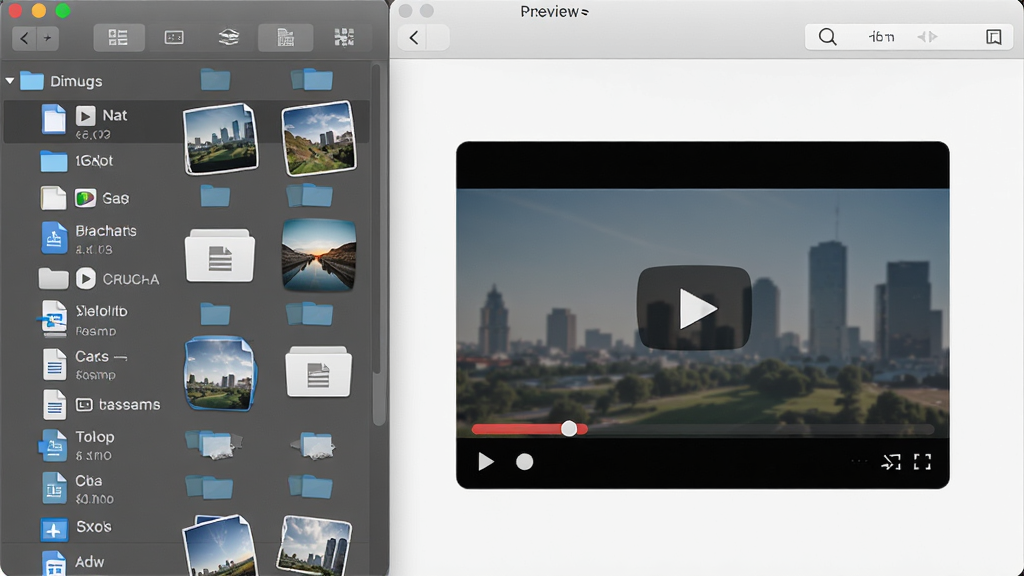Viewport: 1024px width, 576px height.
Task: Open the bookmark sidebar icon in Preview
Action: click(x=993, y=37)
